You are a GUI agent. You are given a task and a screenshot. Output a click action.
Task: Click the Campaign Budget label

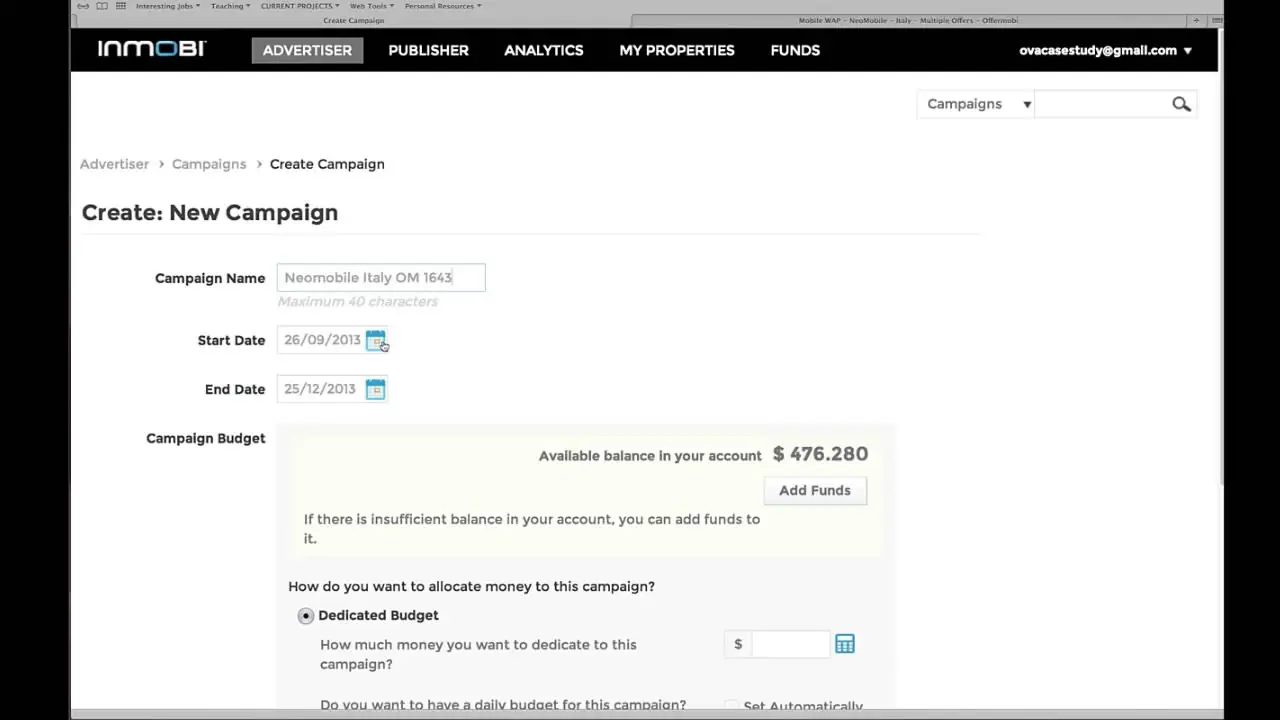(x=206, y=438)
